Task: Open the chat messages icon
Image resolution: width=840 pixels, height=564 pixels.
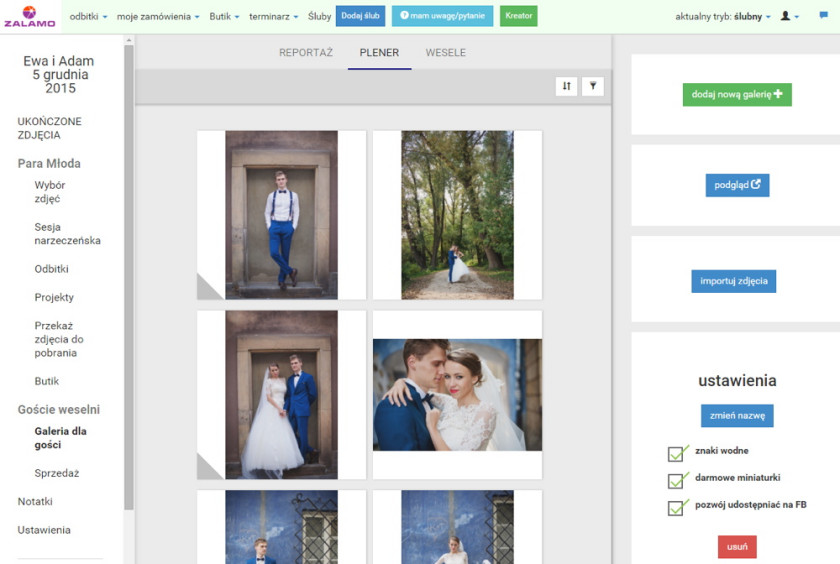Action: click(x=823, y=16)
